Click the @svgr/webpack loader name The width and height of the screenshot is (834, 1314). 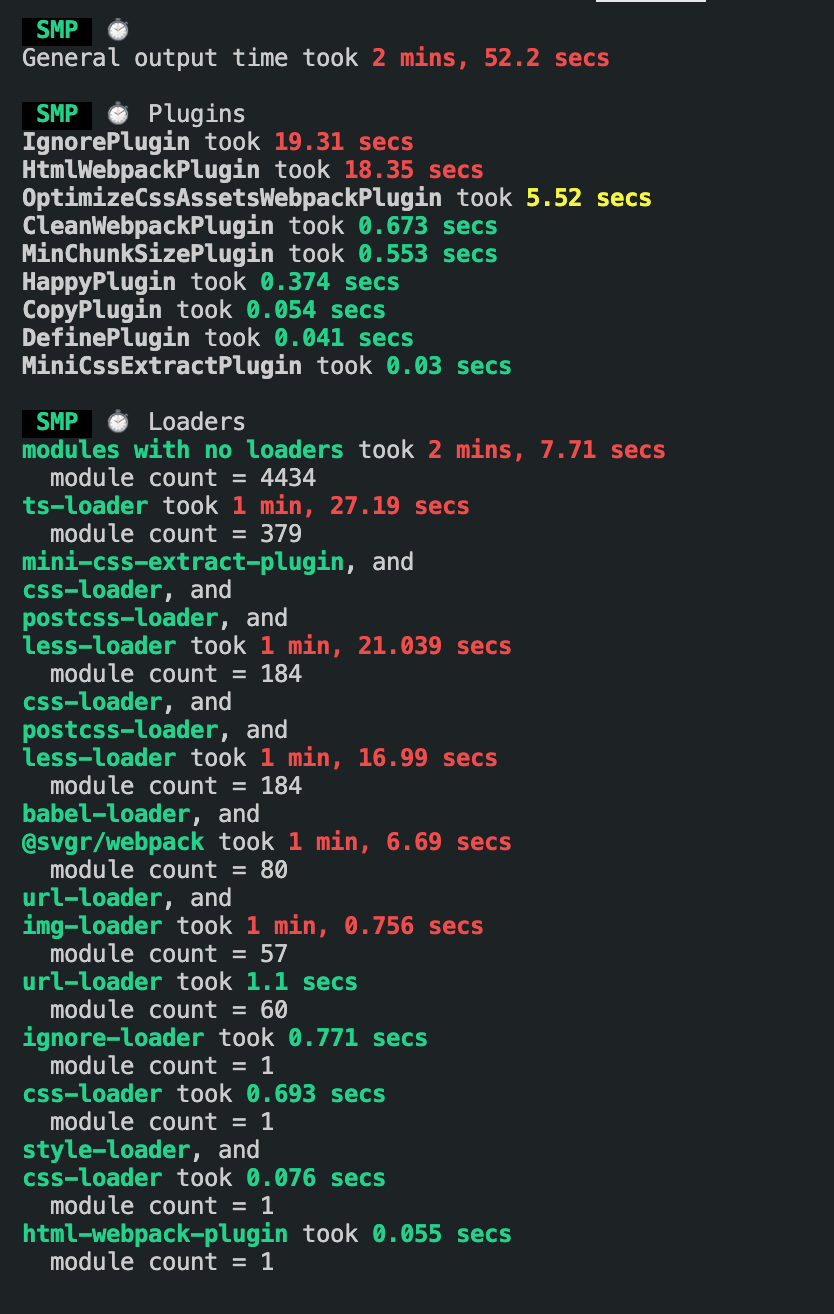113,842
